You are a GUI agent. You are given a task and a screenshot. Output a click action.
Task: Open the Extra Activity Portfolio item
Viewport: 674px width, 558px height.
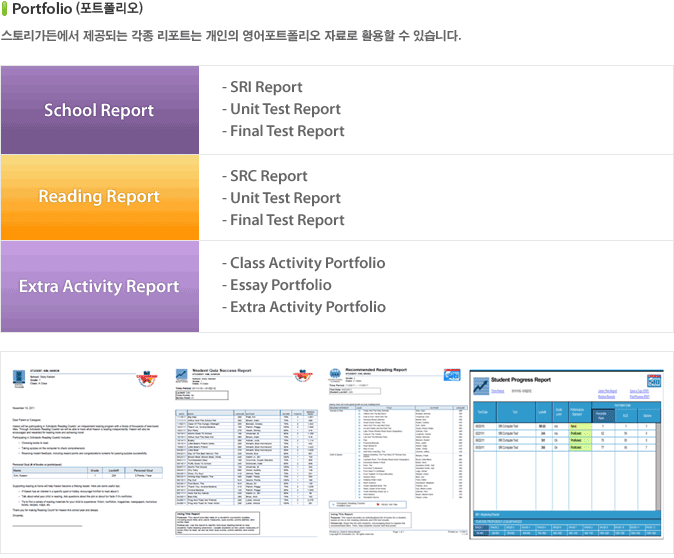303,307
